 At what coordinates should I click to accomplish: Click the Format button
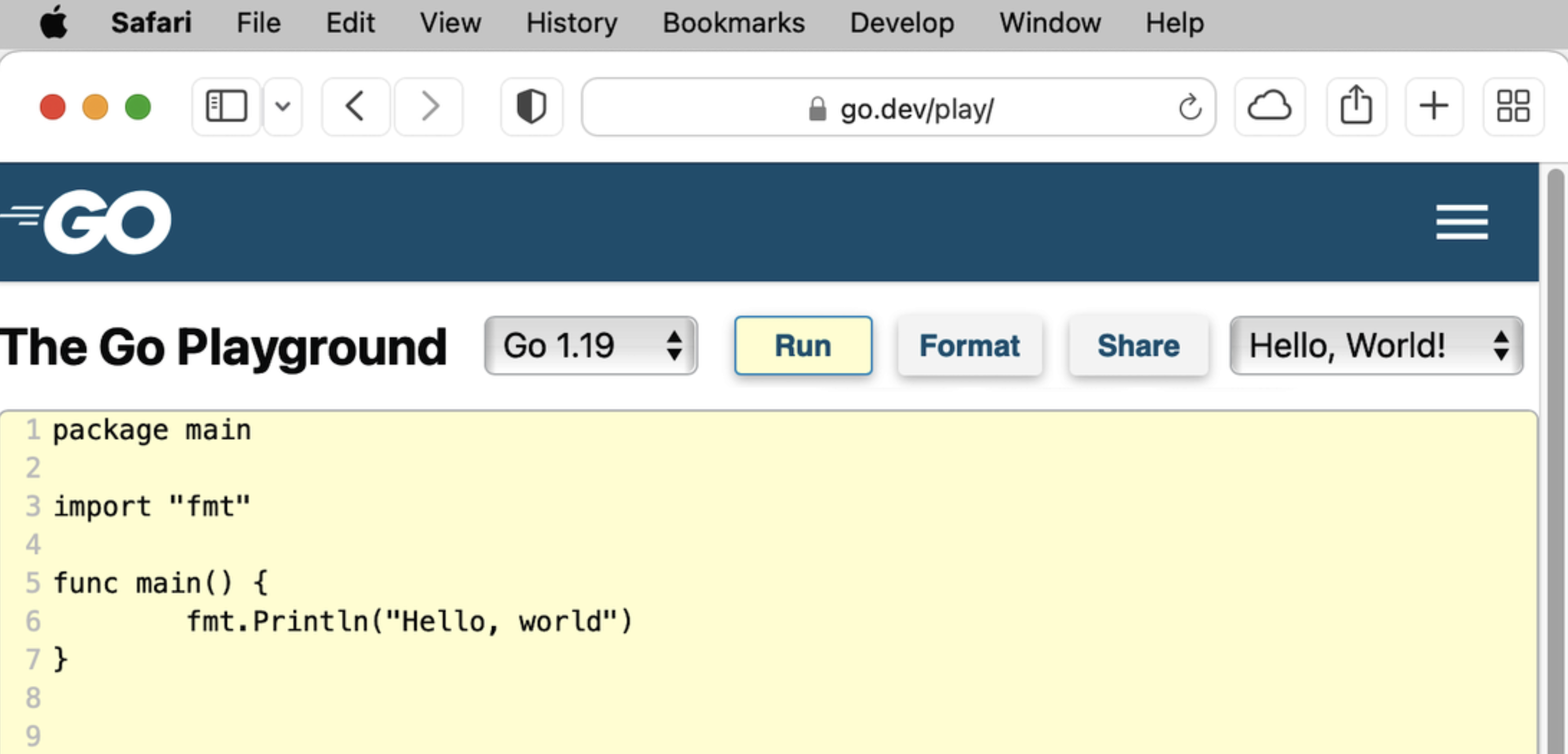pos(969,346)
